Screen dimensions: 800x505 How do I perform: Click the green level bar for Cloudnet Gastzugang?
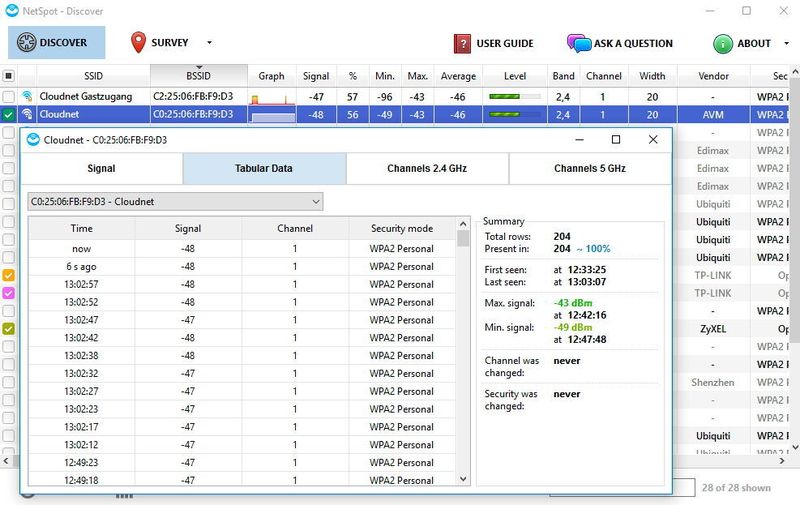click(x=515, y=97)
